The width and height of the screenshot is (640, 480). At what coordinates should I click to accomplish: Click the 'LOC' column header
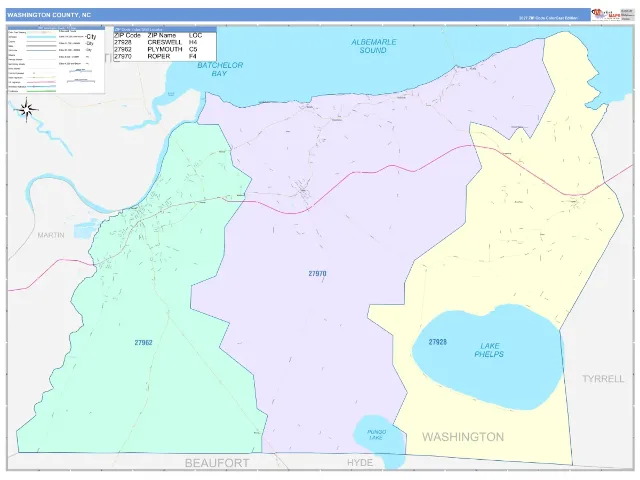tap(195, 36)
